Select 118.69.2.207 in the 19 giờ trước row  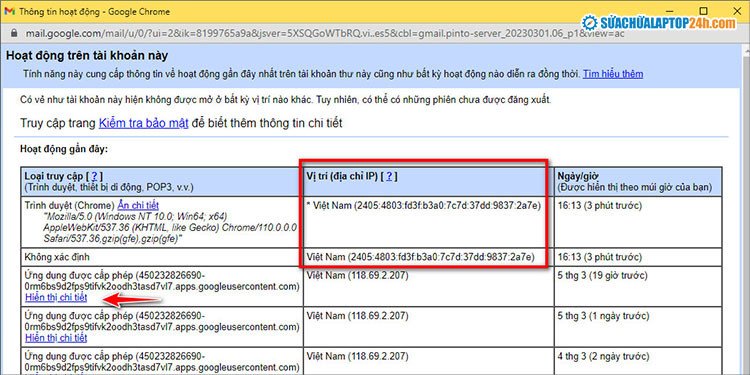[357, 276]
